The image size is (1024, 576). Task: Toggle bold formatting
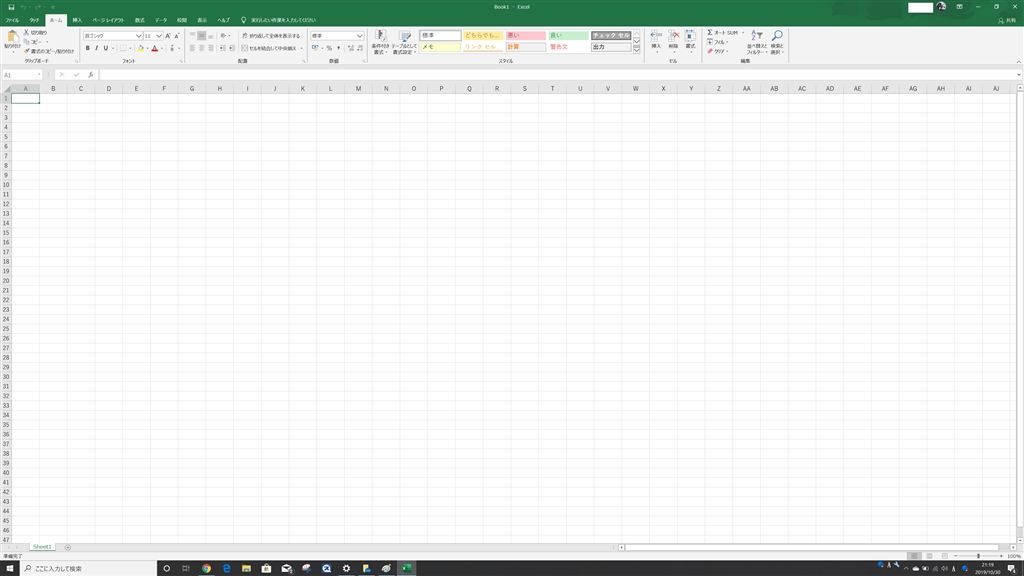(x=88, y=48)
